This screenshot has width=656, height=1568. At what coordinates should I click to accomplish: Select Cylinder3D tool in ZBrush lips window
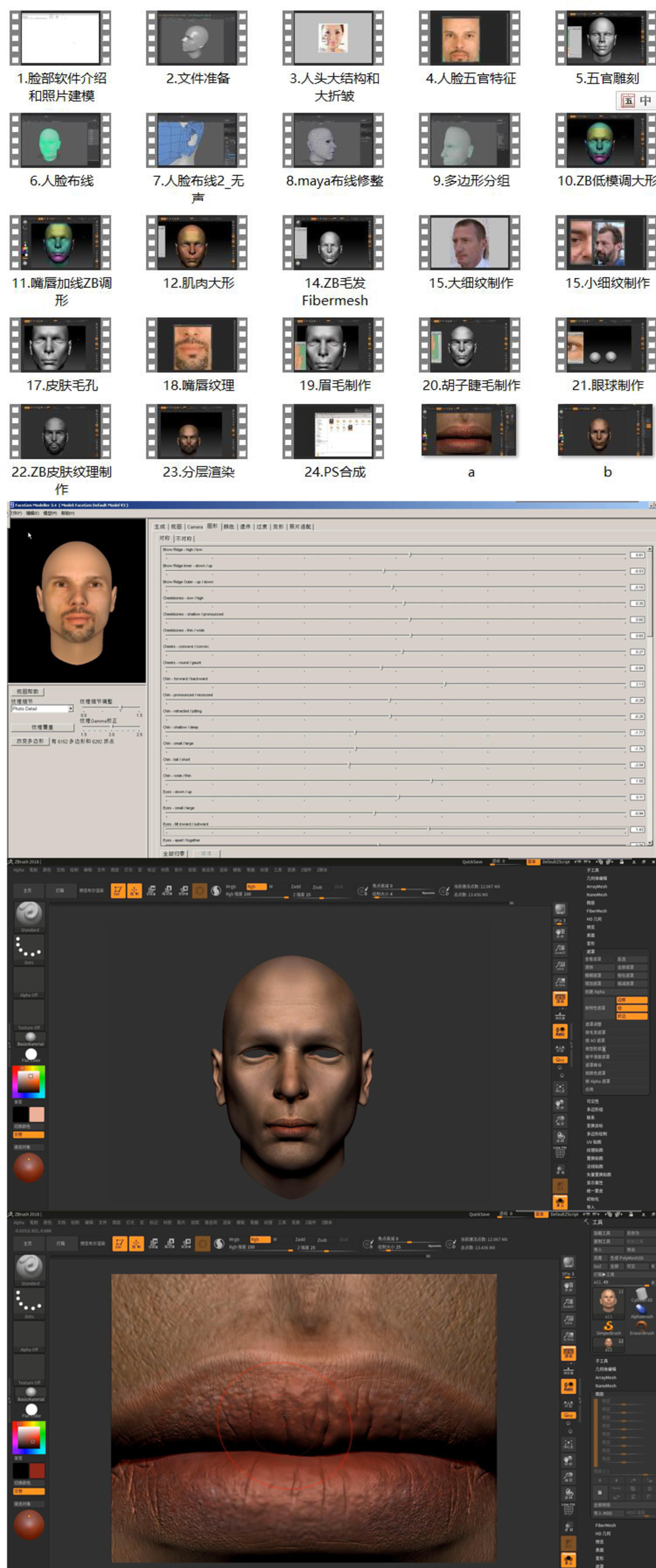642,1295
